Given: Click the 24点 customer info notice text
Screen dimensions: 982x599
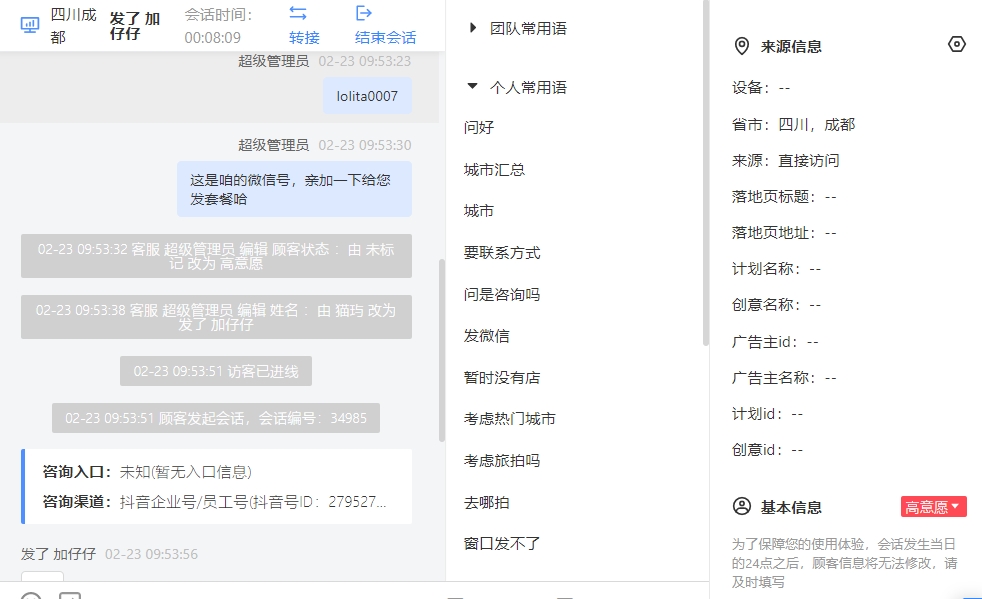Looking at the screenshot, I should click(x=844, y=563).
